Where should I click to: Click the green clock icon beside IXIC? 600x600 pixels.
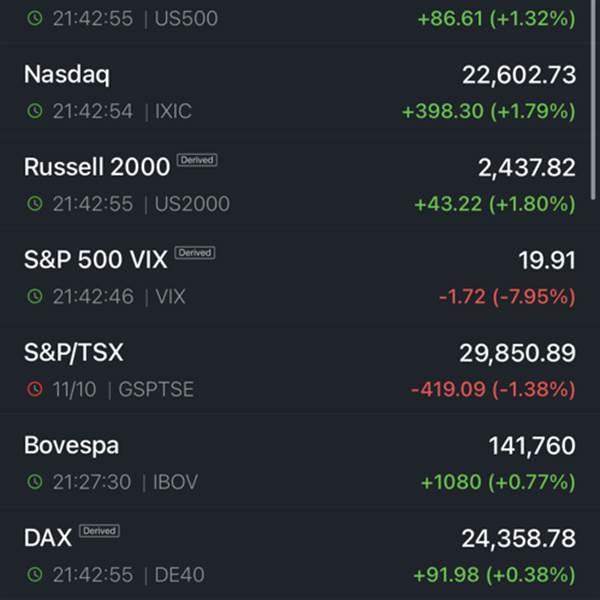(35, 112)
